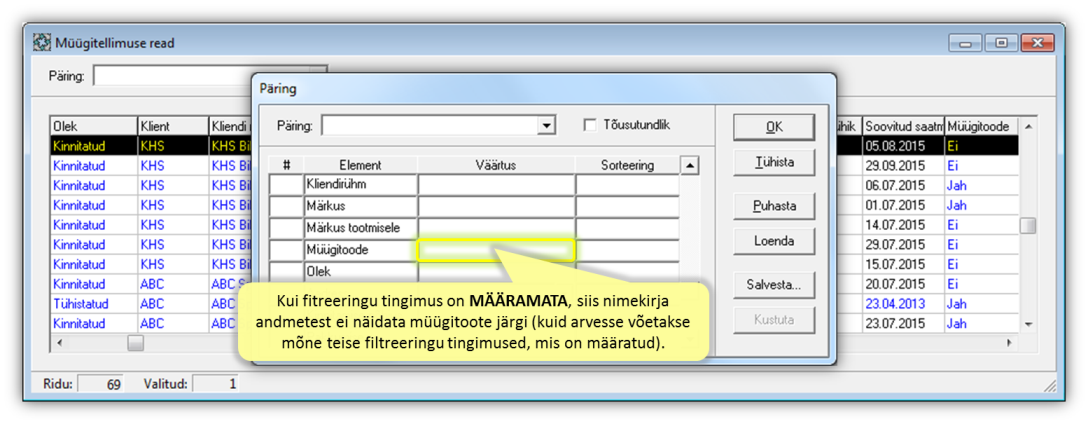
Task: Click the date 06.07.2015 cell
Action: pyautogui.click(x=903, y=186)
